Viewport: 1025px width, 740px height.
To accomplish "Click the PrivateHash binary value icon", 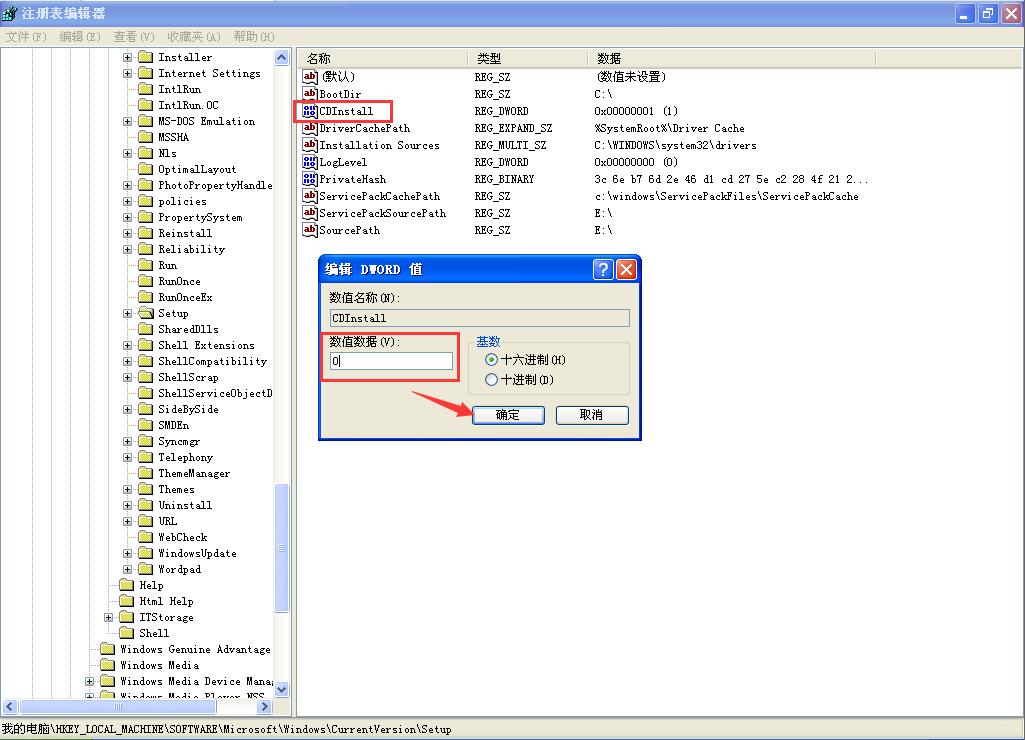I will click(310, 179).
